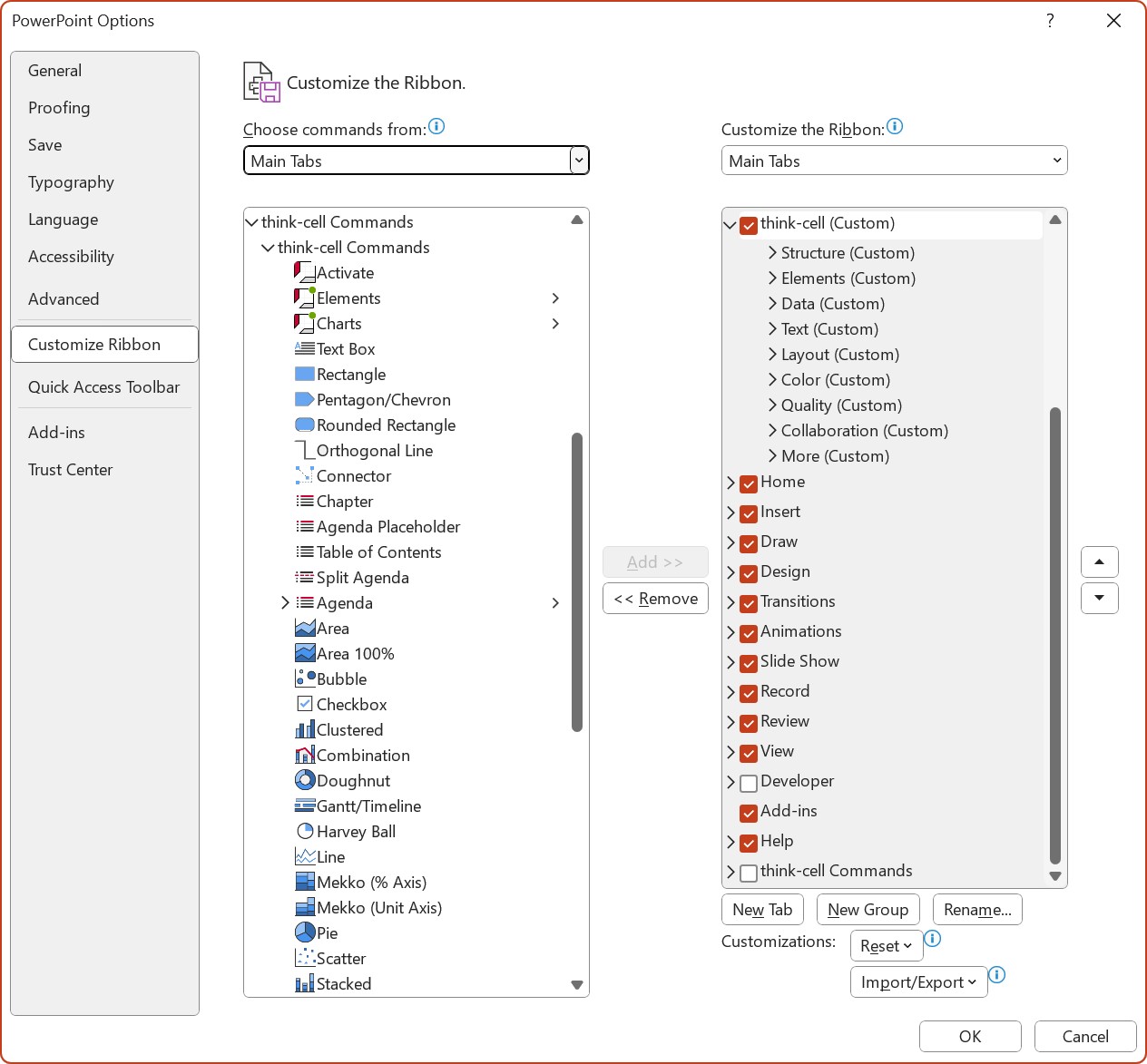
Task: Click the Move Down arrow button
Action: click(x=1100, y=598)
